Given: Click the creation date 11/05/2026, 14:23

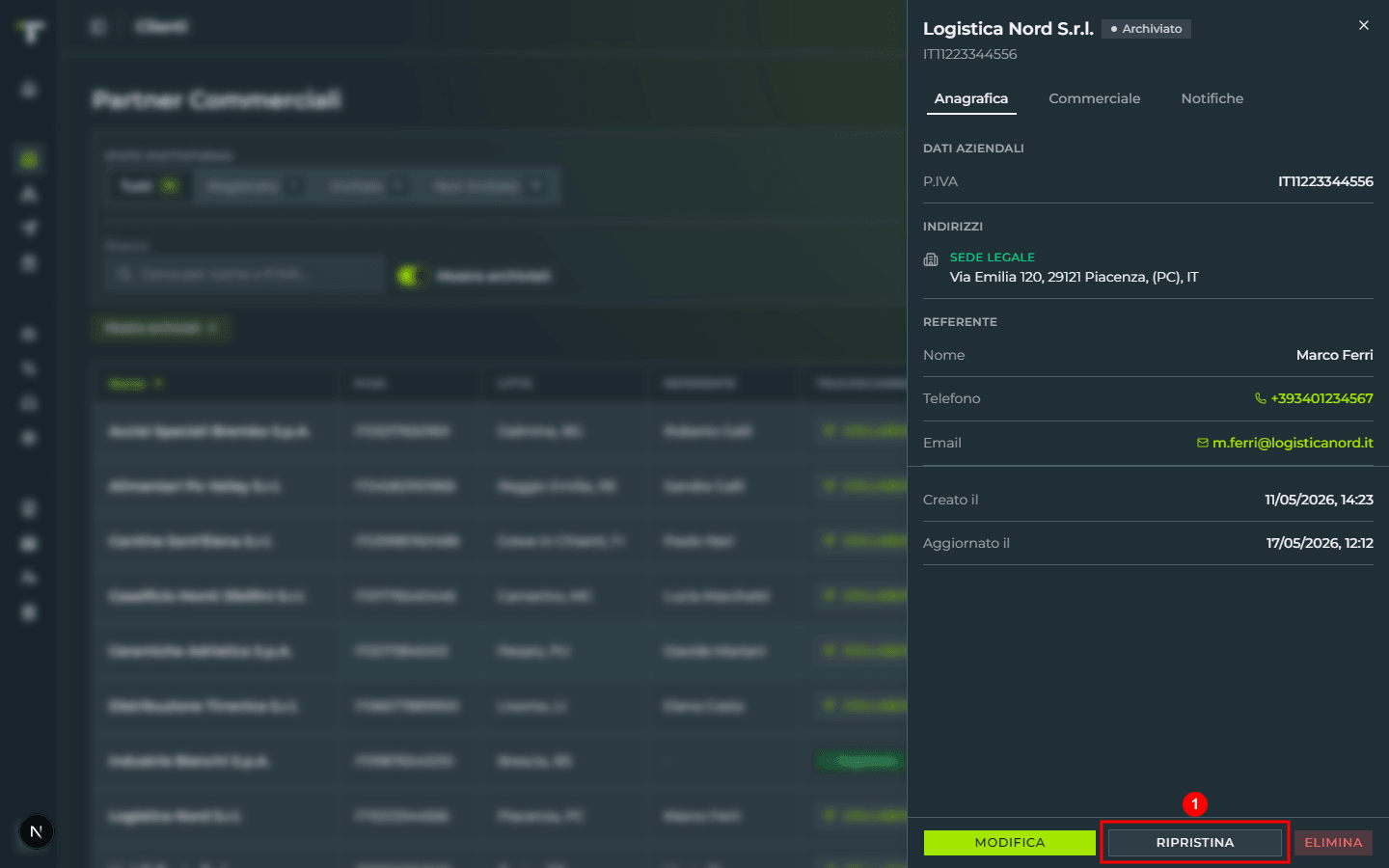Looking at the screenshot, I should pyautogui.click(x=1319, y=500).
